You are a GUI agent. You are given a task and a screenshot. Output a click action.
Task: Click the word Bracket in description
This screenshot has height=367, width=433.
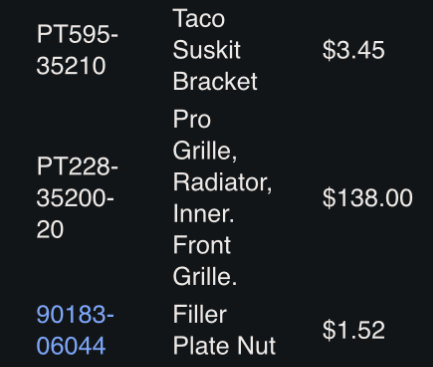pos(215,81)
